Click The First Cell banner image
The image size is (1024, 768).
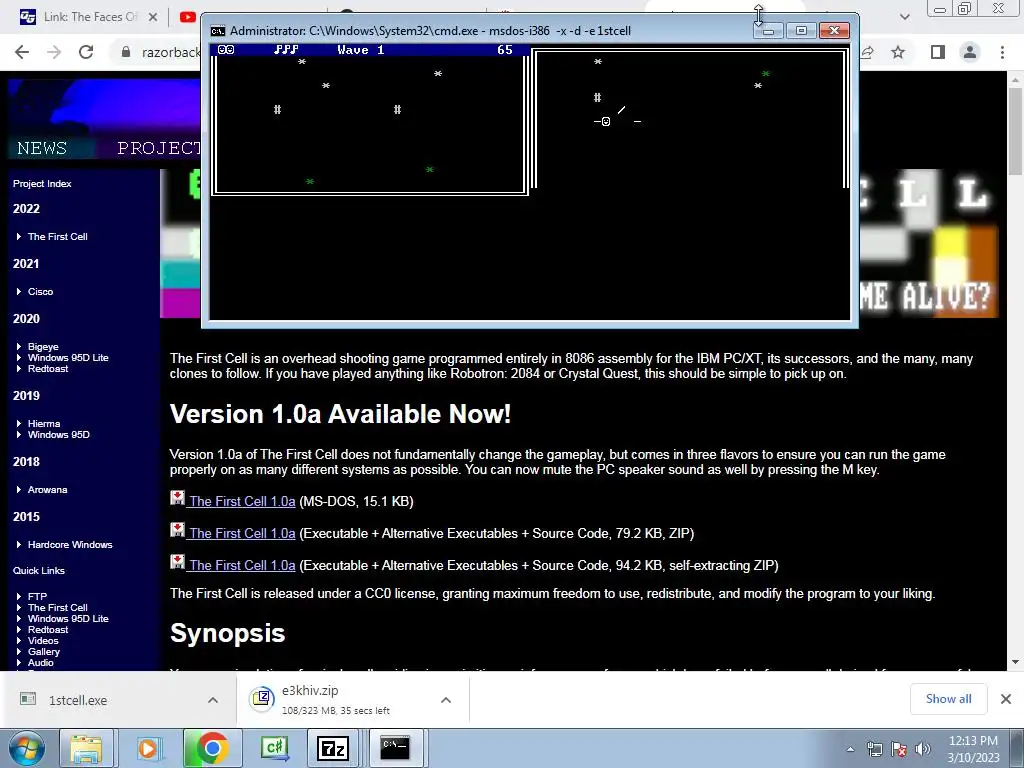click(x=580, y=243)
